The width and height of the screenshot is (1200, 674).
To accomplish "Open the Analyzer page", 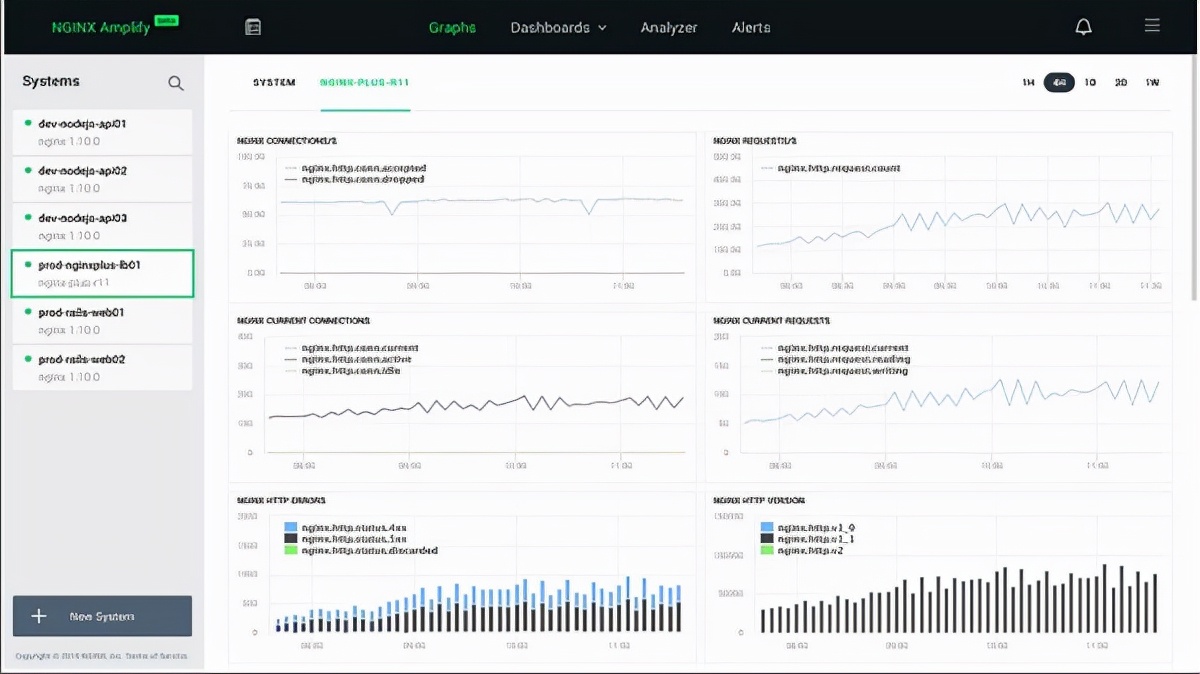I will click(x=669, y=27).
